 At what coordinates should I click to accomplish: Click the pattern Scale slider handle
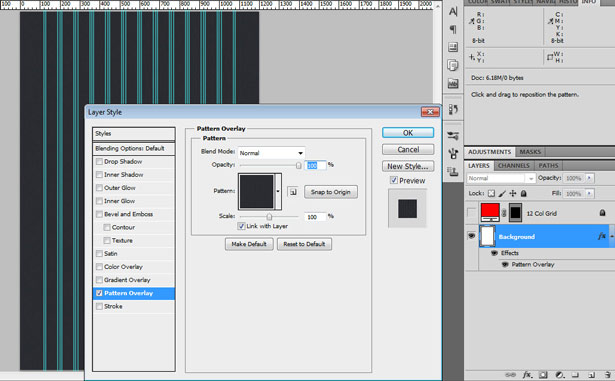click(269, 217)
